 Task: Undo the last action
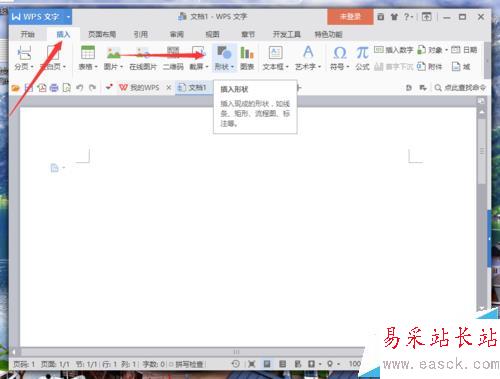[79, 88]
